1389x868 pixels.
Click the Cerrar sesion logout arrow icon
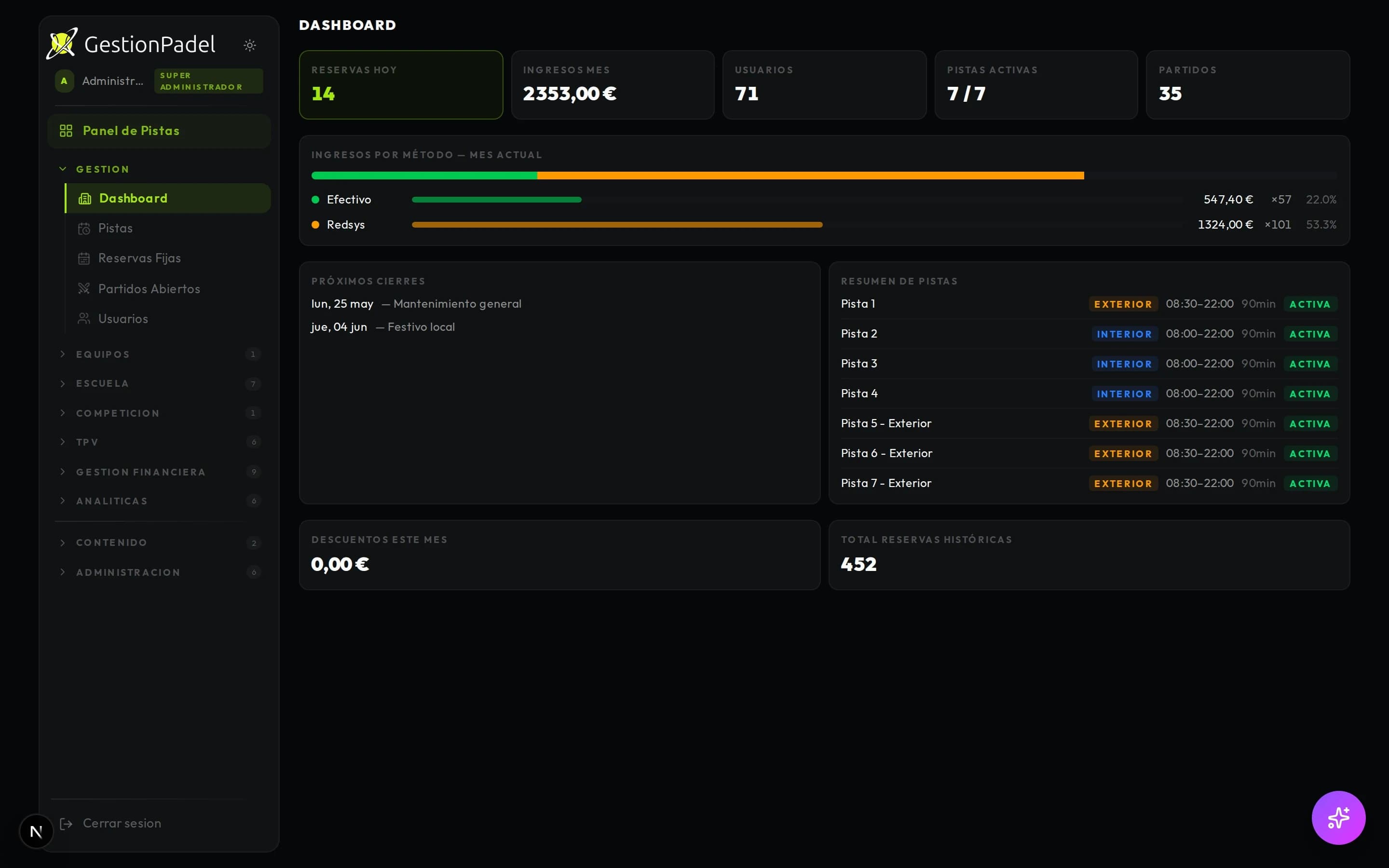pyautogui.click(x=66, y=824)
